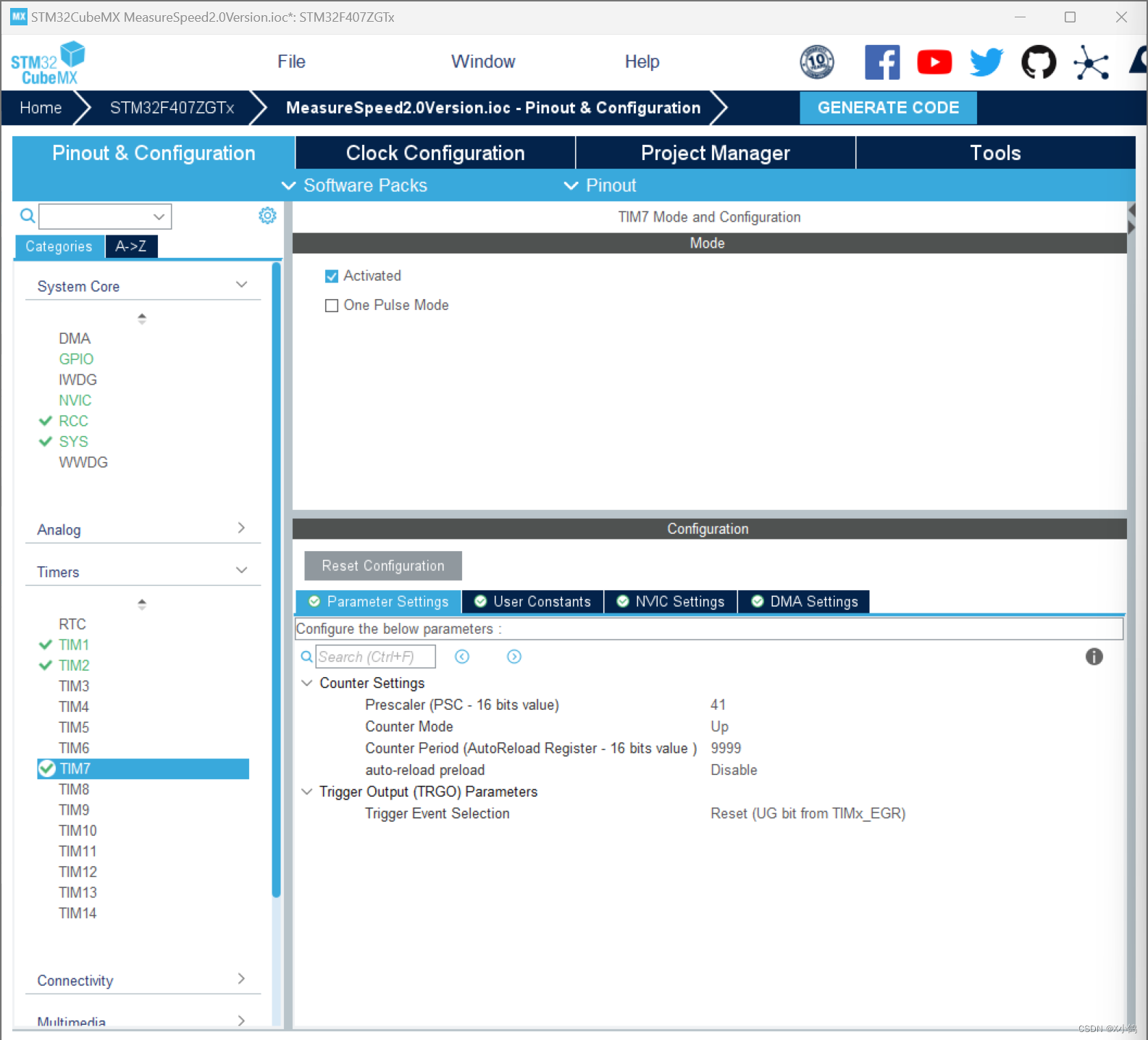Collapse the Counter Settings group

coord(307,683)
